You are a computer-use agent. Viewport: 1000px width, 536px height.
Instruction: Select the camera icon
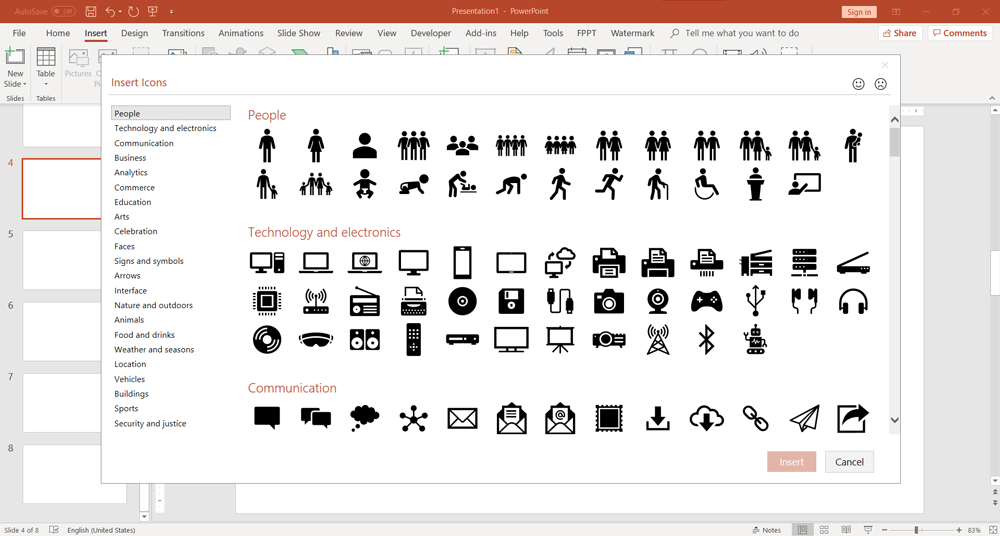click(x=608, y=301)
